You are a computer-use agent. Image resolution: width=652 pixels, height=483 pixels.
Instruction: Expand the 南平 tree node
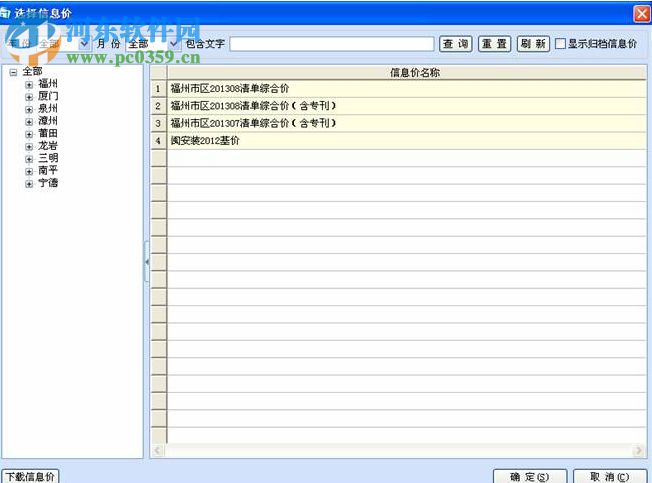click(x=29, y=171)
